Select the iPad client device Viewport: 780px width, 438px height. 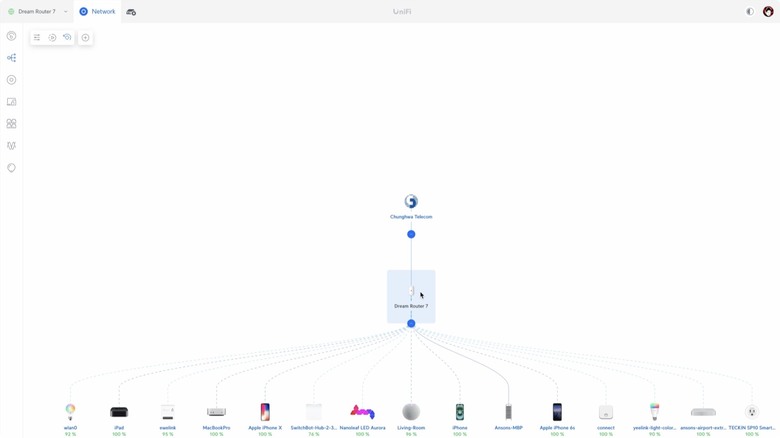[119, 412]
